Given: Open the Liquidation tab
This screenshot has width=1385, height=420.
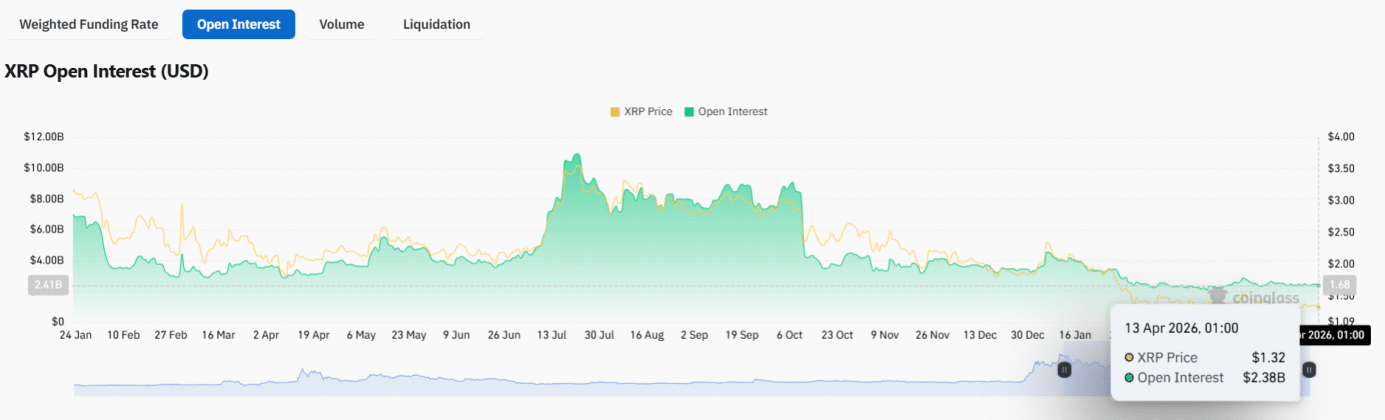Looking at the screenshot, I should point(436,24).
